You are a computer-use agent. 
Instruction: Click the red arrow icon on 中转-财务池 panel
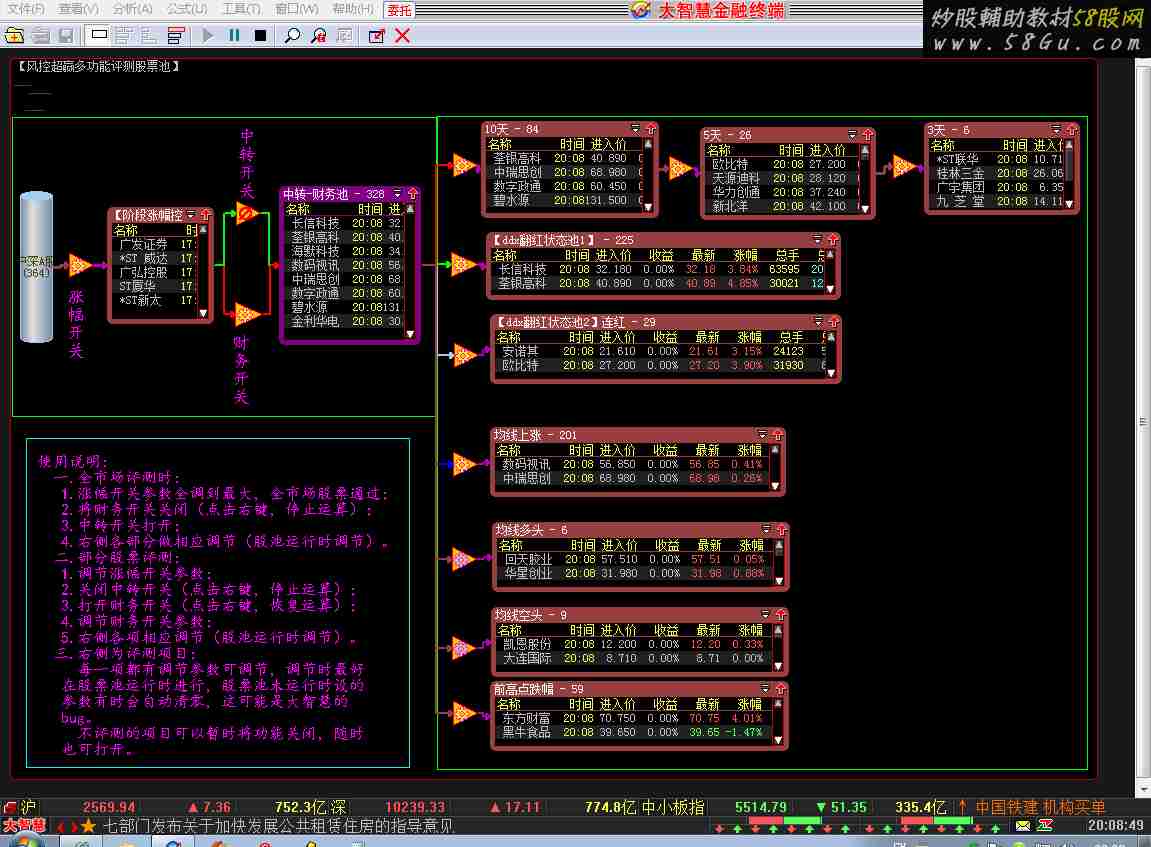pos(413,194)
